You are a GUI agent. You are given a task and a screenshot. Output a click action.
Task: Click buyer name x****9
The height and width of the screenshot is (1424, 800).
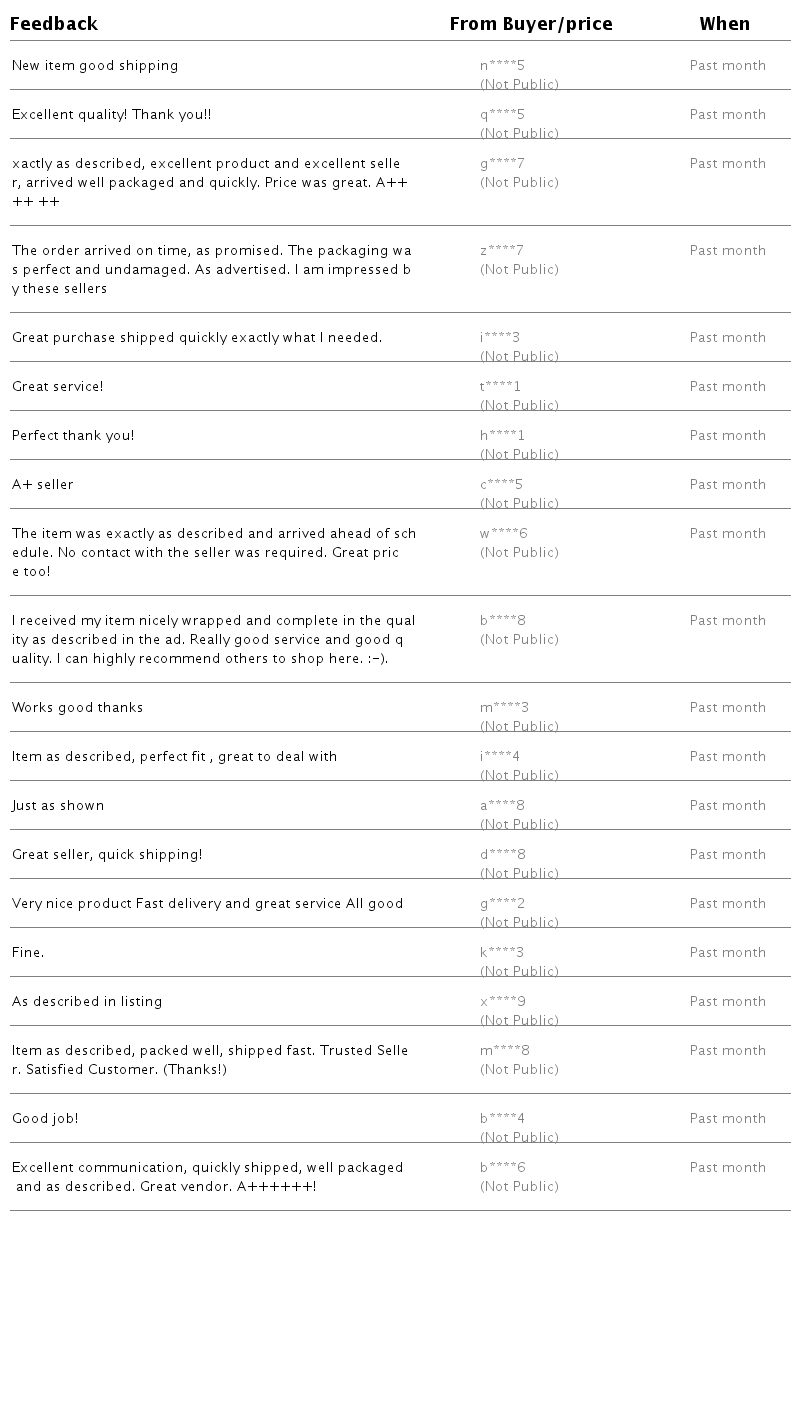click(x=503, y=1002)
